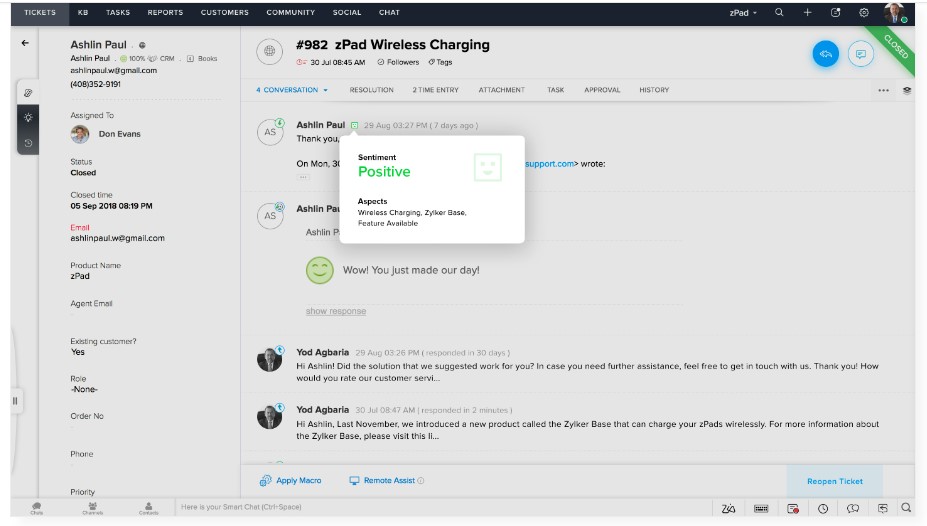Open the Social menu
Screen dimensions: 927x526
tap(346, 12)
